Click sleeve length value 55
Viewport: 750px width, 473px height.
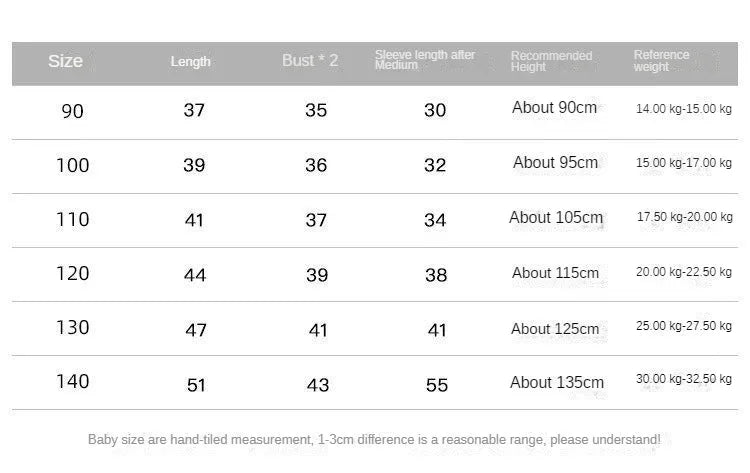pos(437,385)
